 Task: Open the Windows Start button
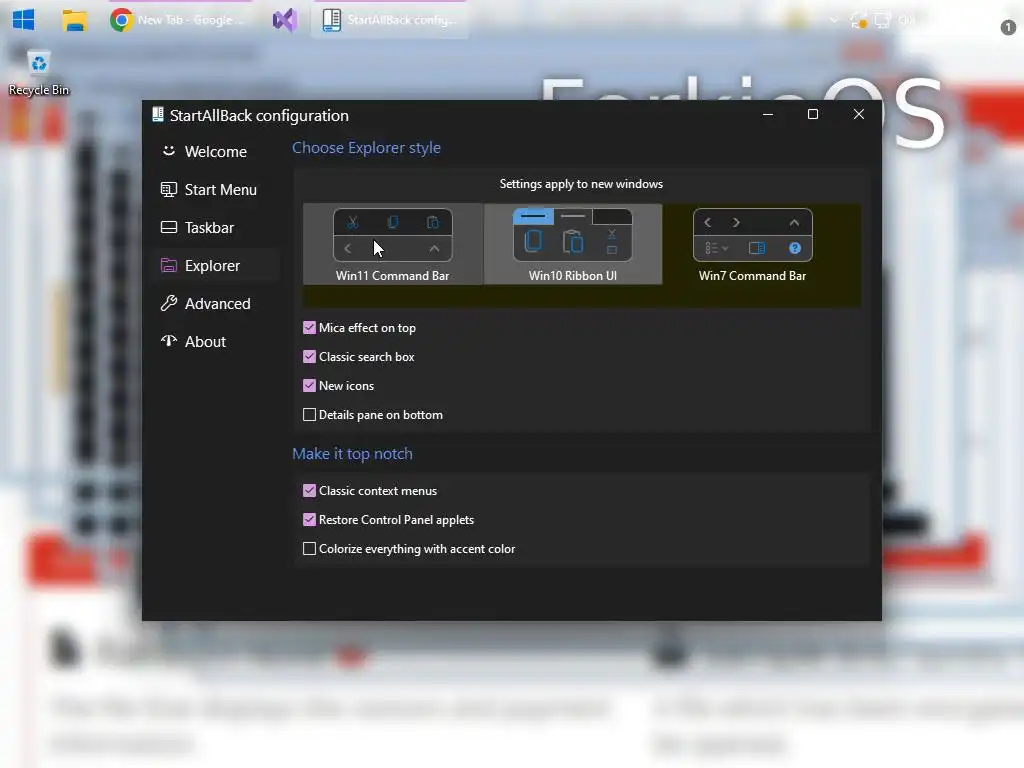pos(24,20)
